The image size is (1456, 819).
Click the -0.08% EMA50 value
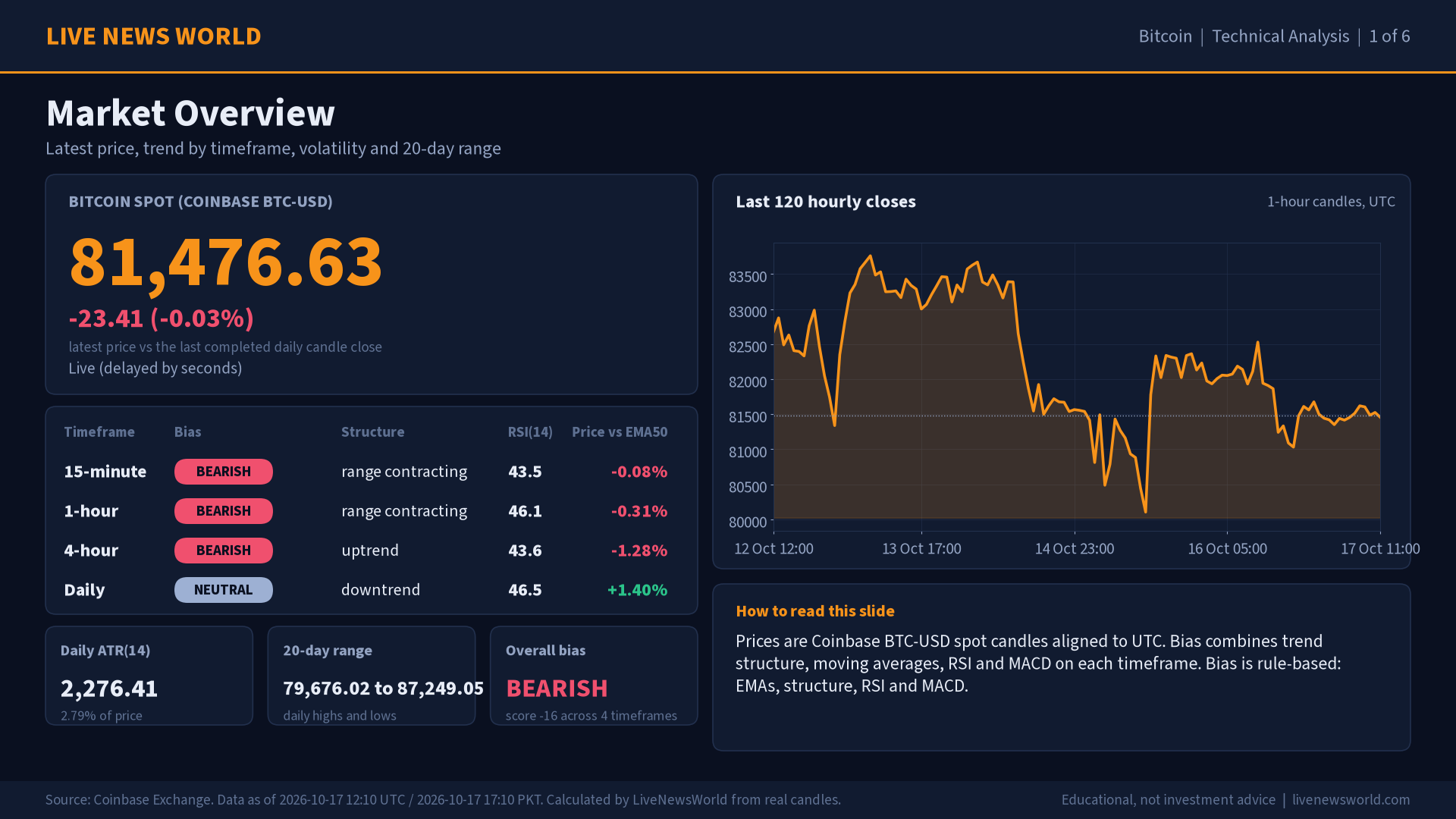pos(639,472)
